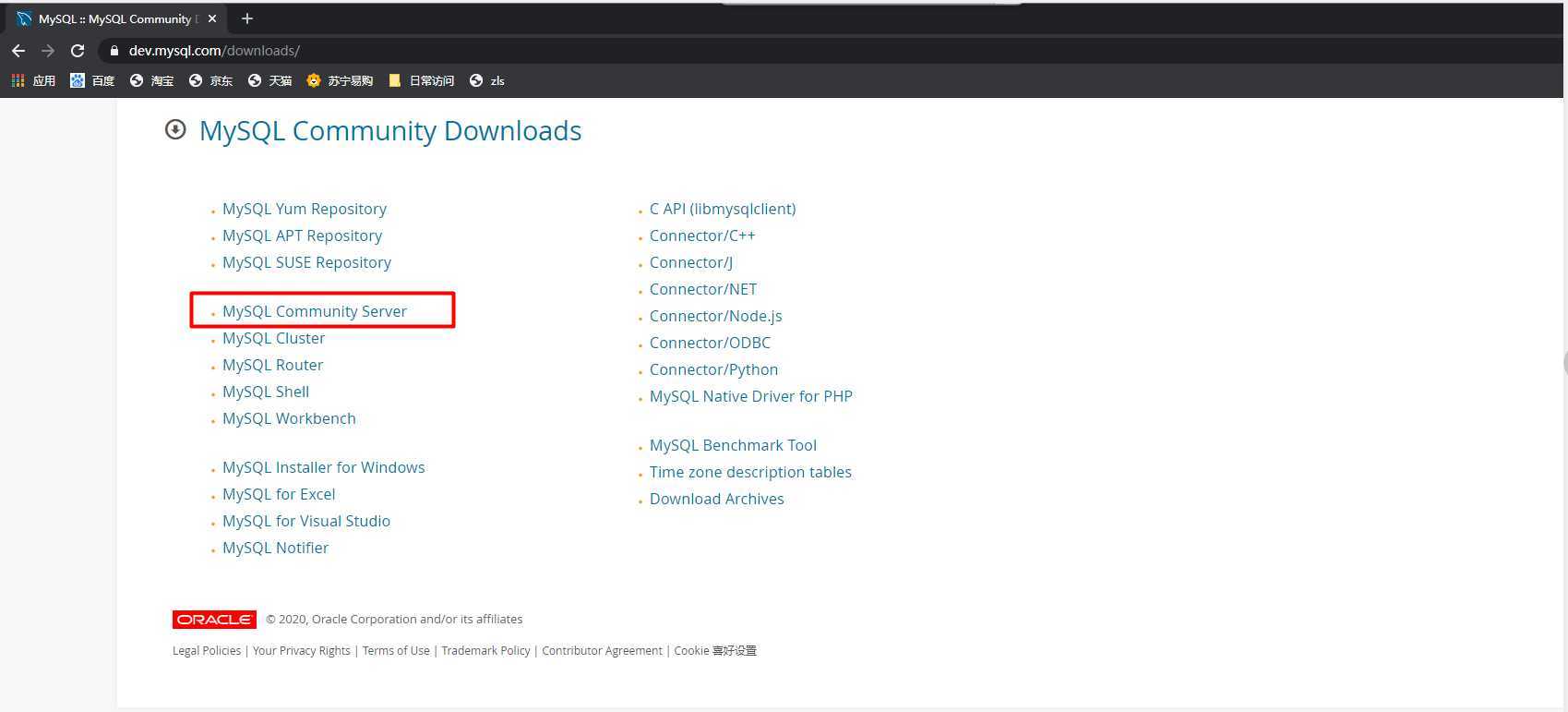Click the Oracle copyright 2020 text
Screen dimensions: 1568x712
pyautogui.click(x=394, y=620)
